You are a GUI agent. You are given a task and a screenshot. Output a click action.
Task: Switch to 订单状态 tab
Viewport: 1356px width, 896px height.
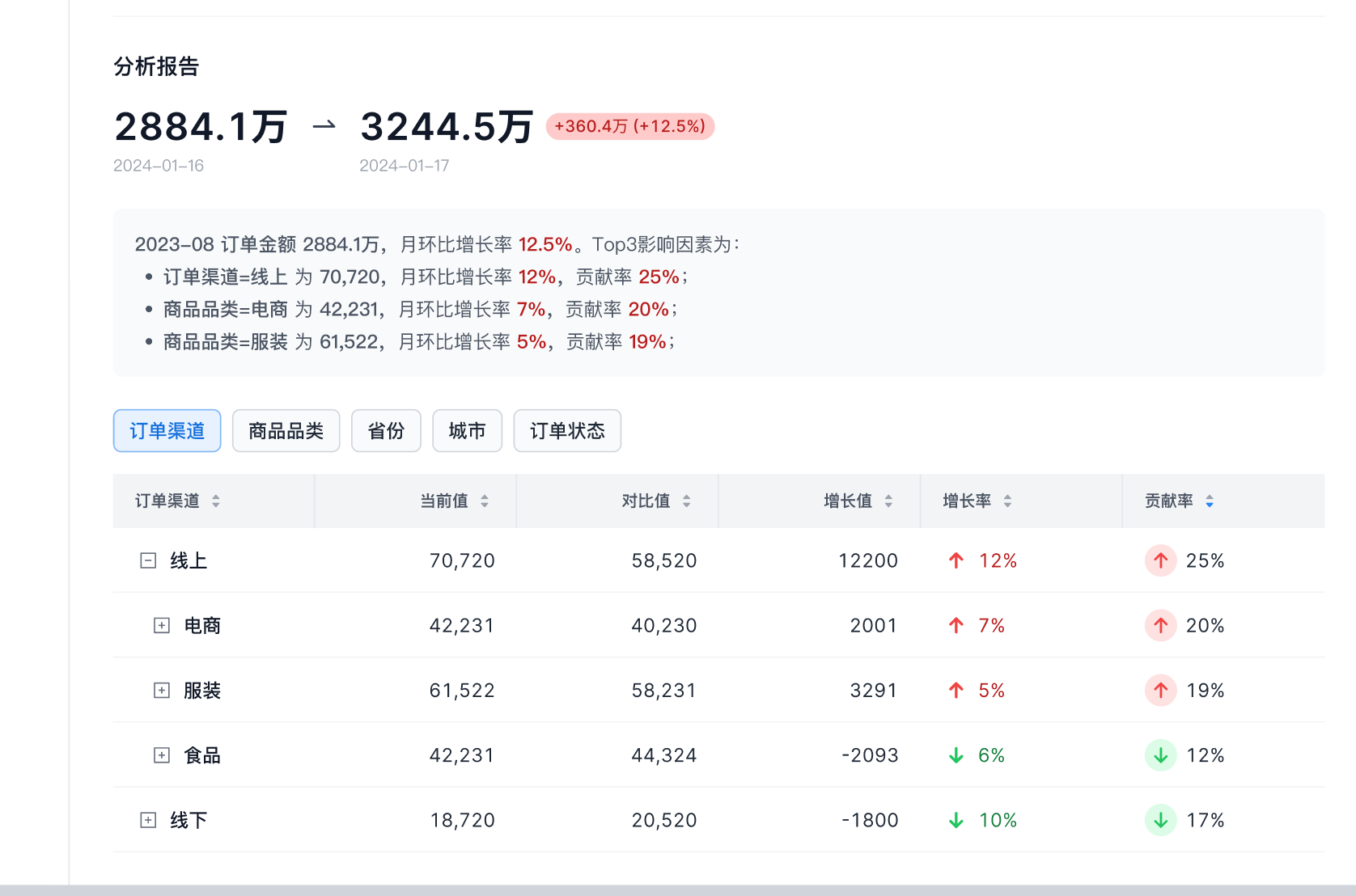567,431
